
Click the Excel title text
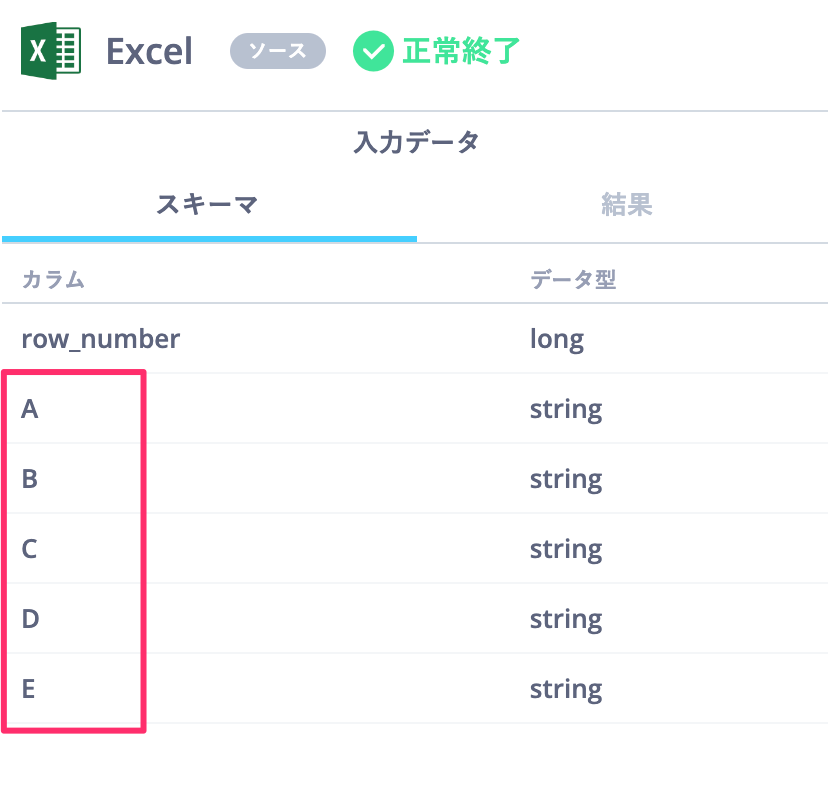pos(149,52)
